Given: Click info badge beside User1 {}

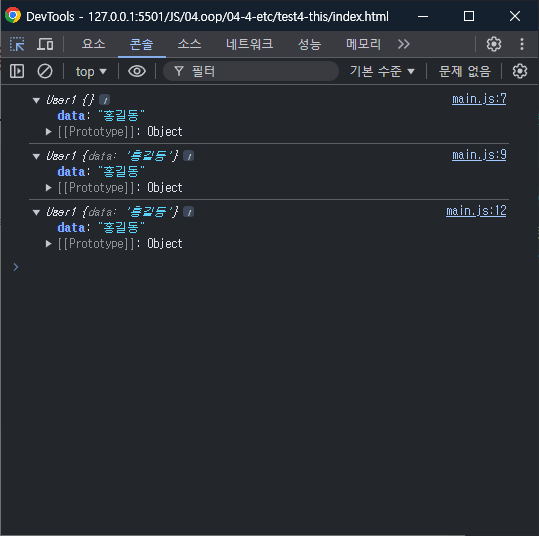Looking at the screenshot, I should tap(104, 100).
